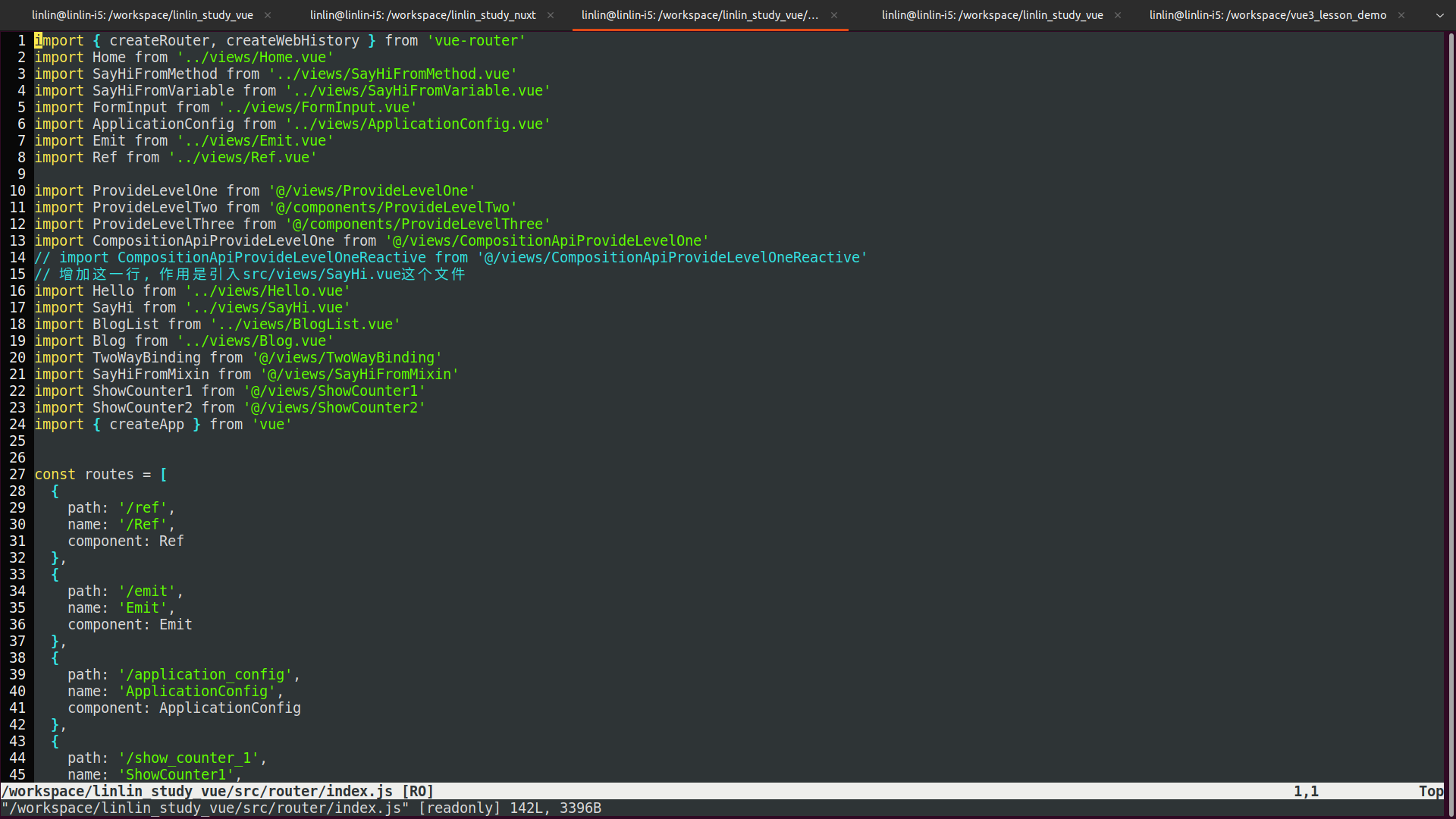Close the fourth linlin_study_vue tab
This screenshot has width=1456, height=819.
[x=1118, y=15]
